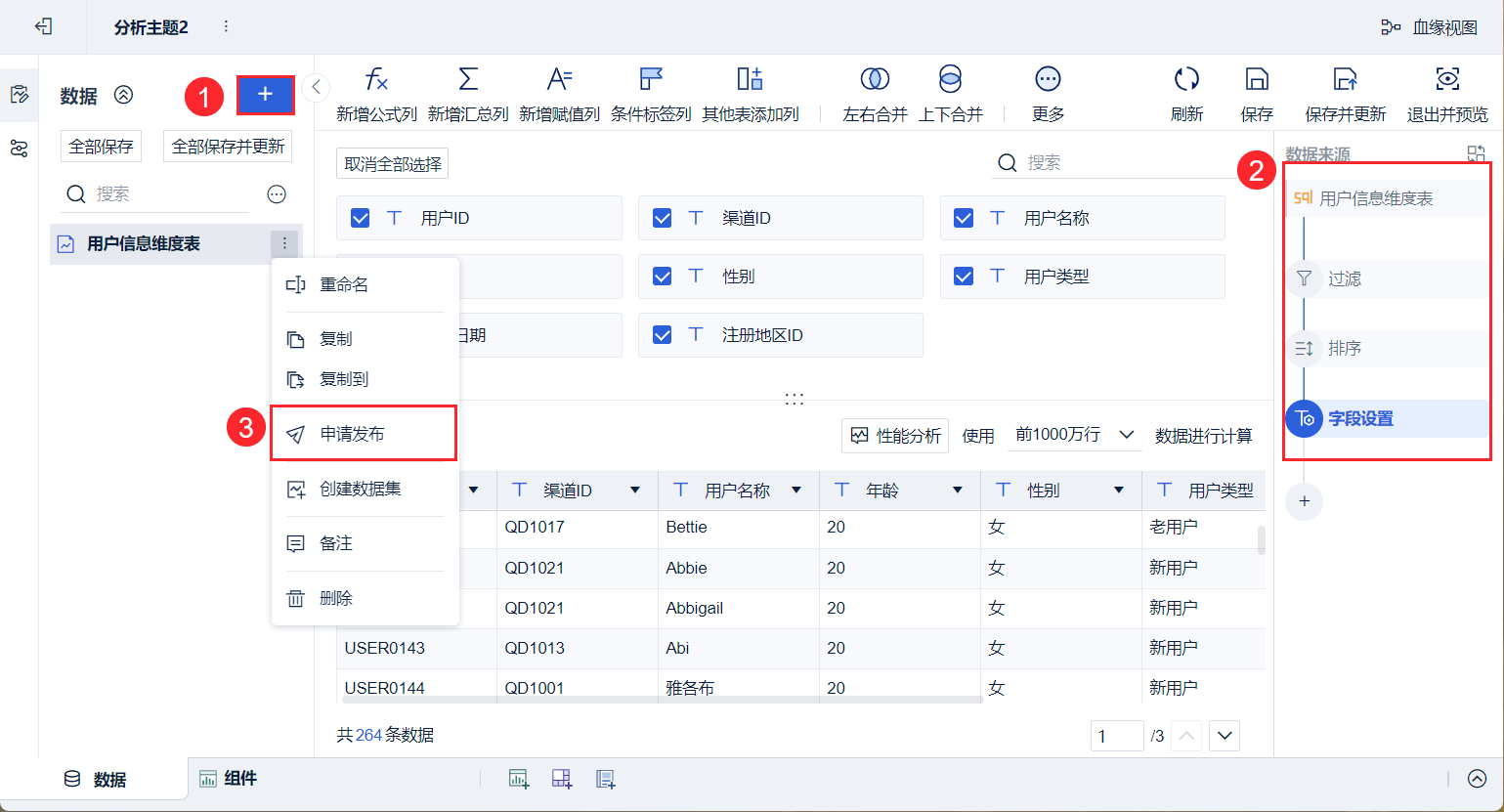This screenshot has height=812, width=1504.
Task: Choose 复制 from the context menu
Action: point(365,339)
